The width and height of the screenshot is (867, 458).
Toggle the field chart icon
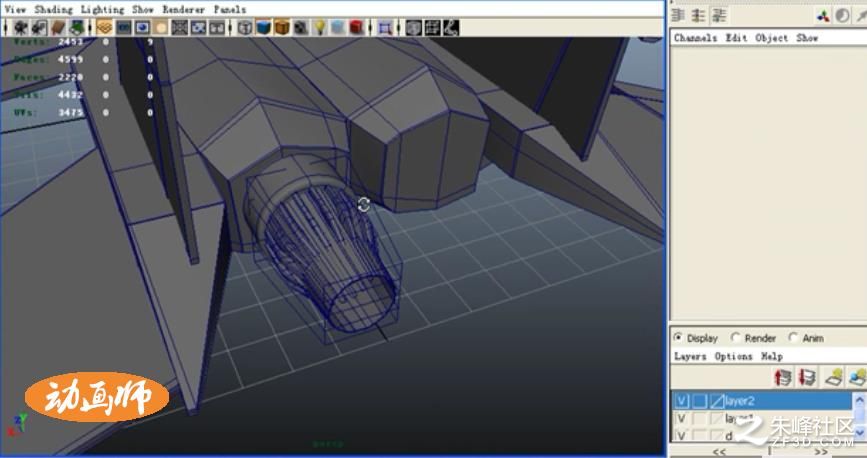(x=179, y=27)
